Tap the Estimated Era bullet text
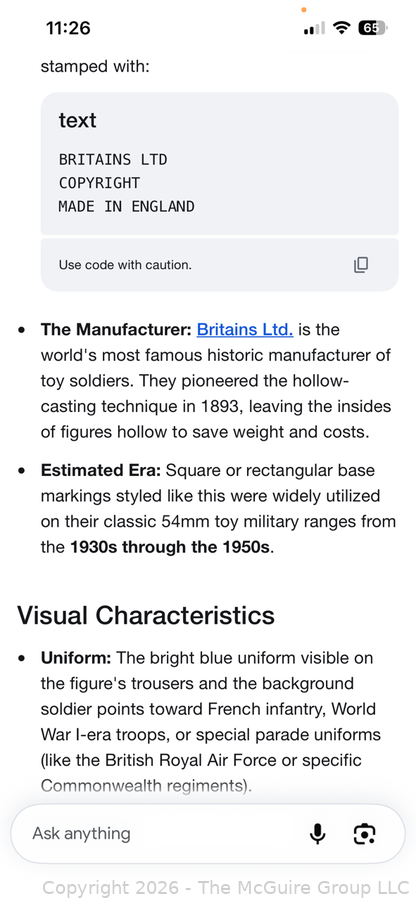 pos(218,509)
